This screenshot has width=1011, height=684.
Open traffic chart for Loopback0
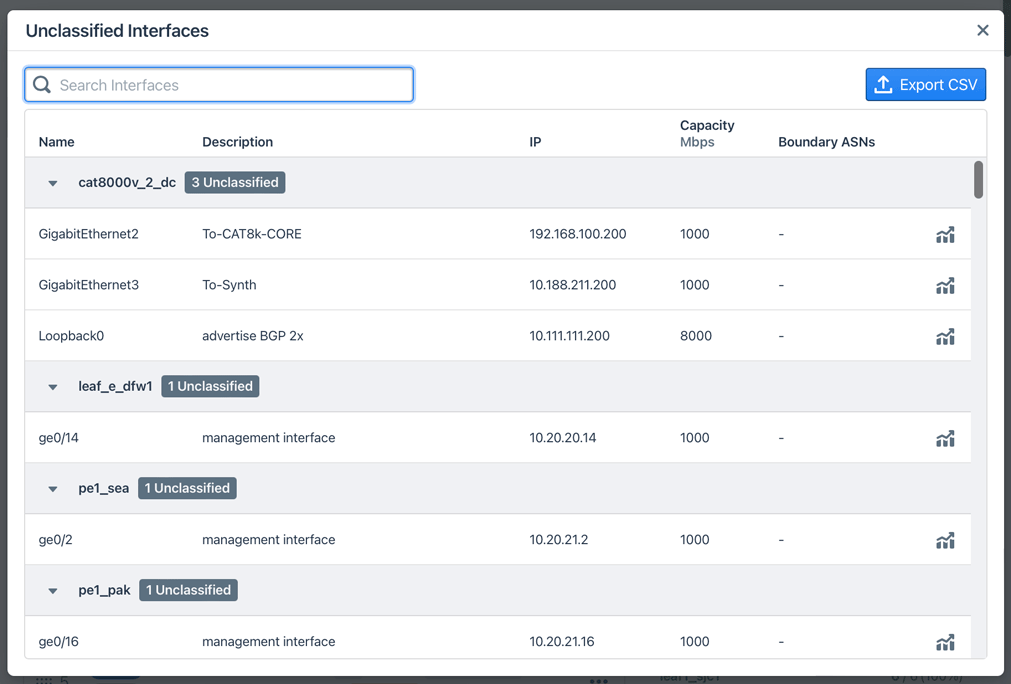tap(945, 336)
